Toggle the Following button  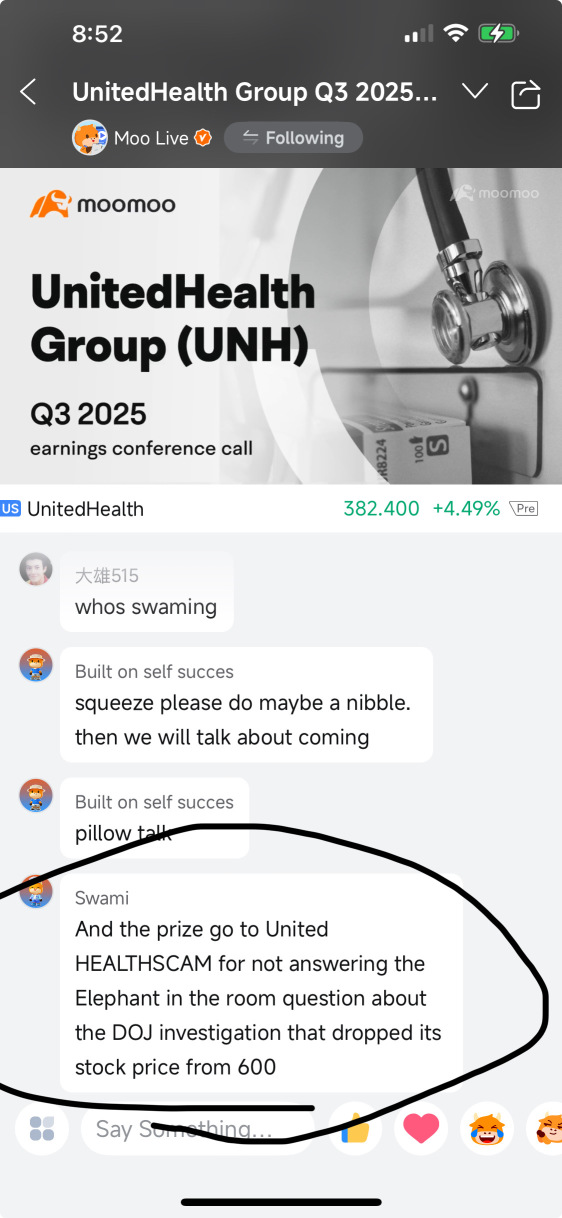(x=293, y=138)
